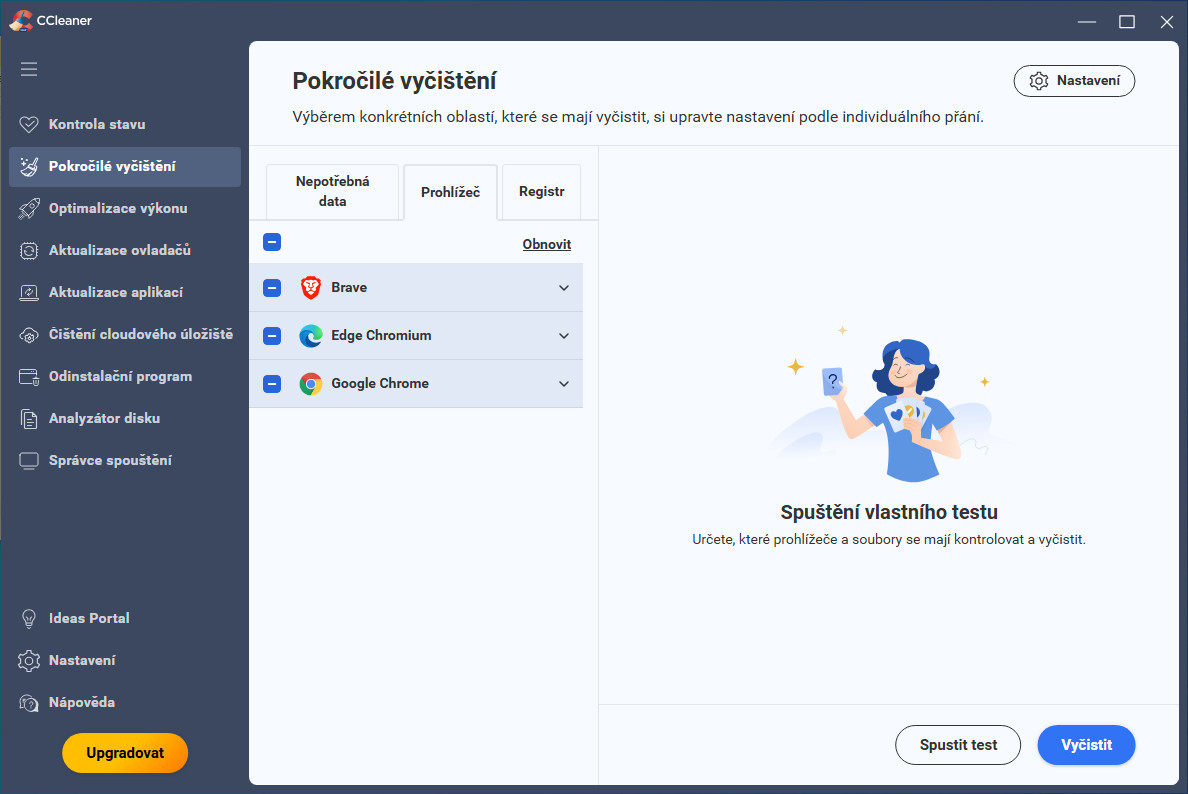This screenshot has height=794, width=1188.
Task: Click gear icon inside top-right Nastavení button
Action: tap(1039, 81)
